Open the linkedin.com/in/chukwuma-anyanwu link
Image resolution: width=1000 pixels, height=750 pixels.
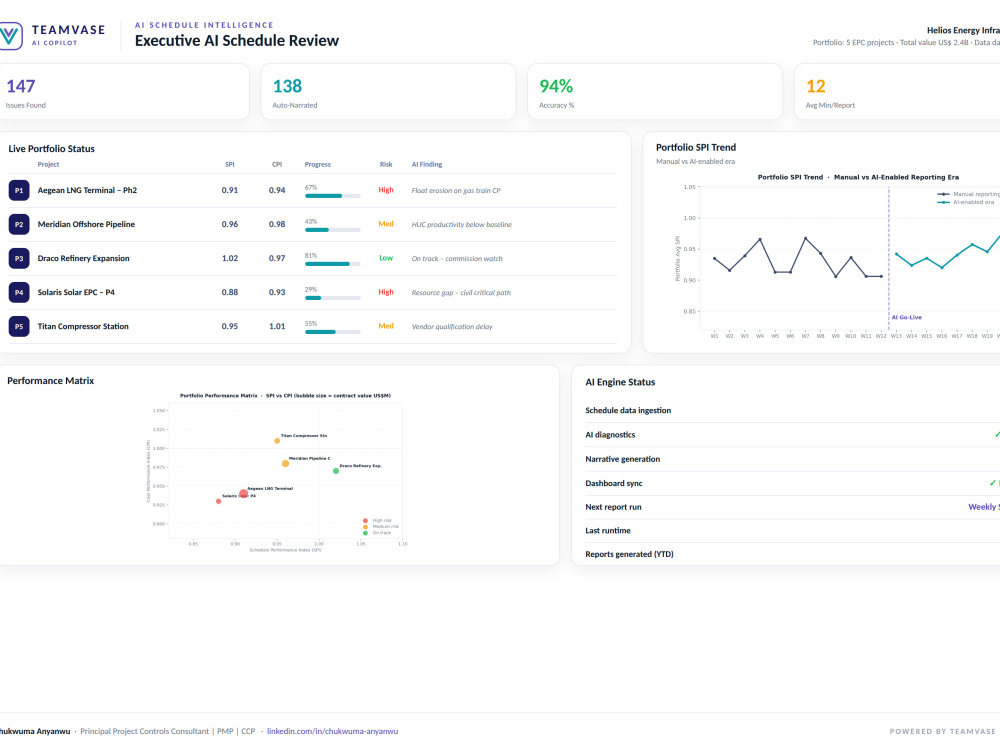(x=332, y=731)
